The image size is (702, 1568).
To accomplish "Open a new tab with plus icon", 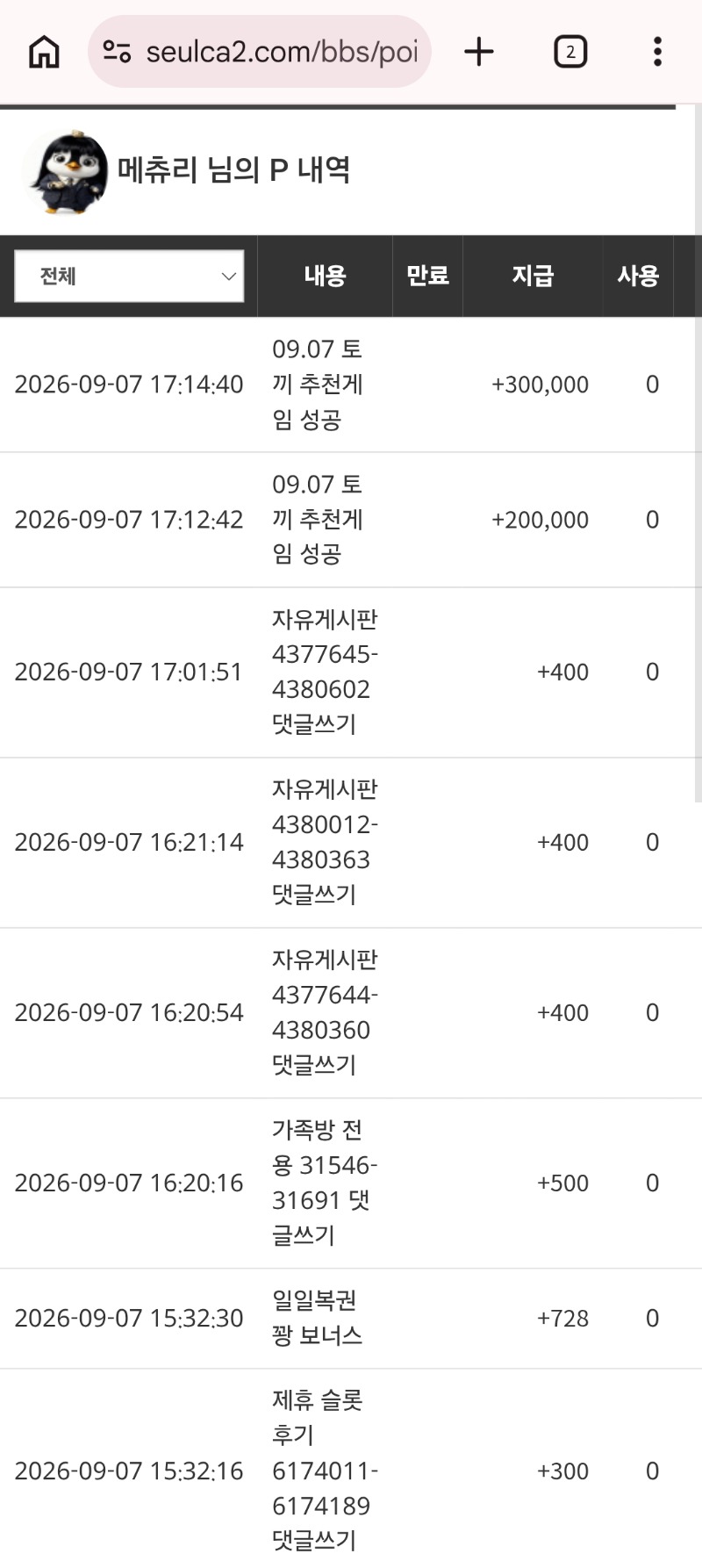I will [479, 52].
